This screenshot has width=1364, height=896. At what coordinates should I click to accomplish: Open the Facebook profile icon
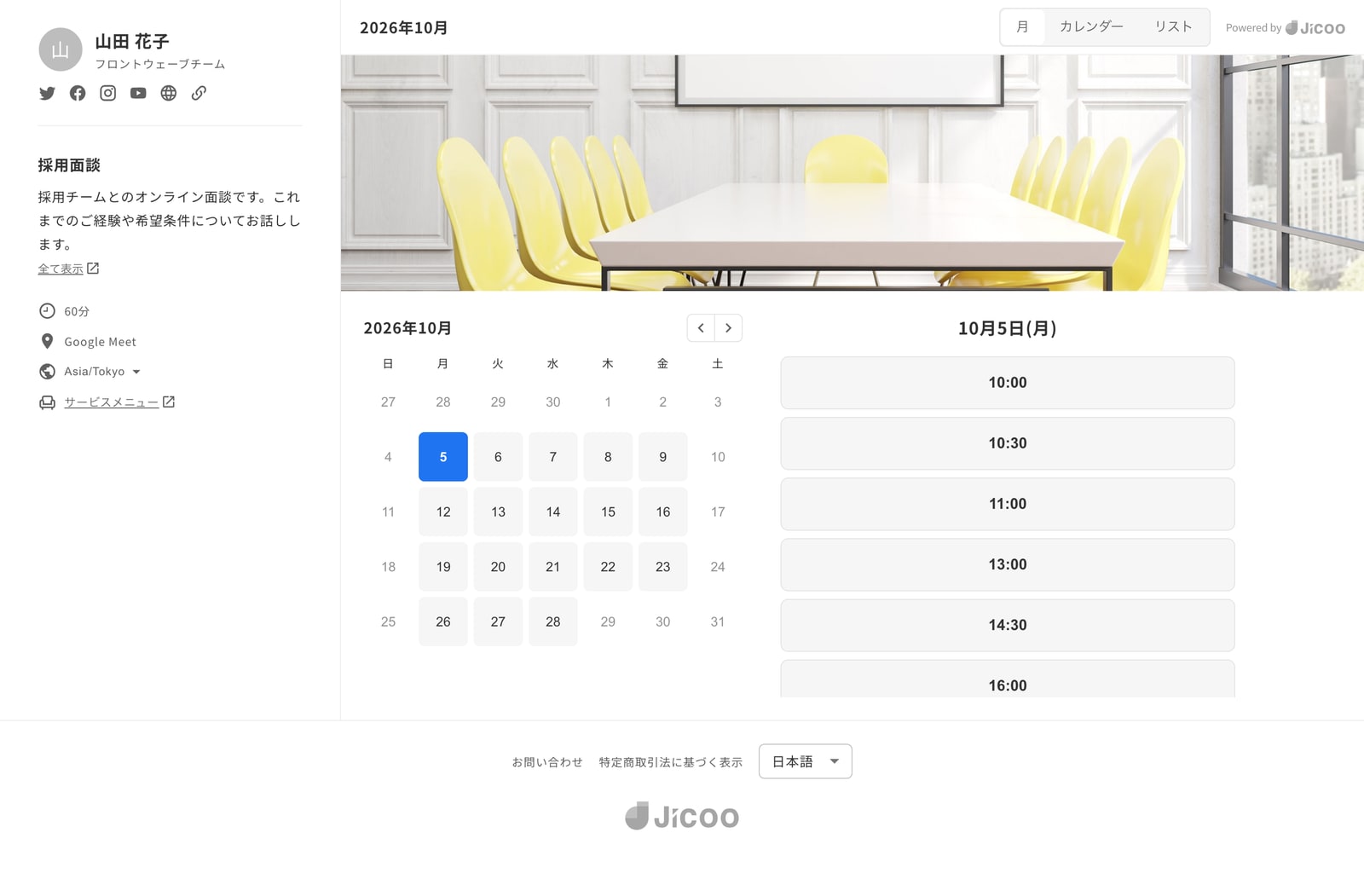[78, 93]
